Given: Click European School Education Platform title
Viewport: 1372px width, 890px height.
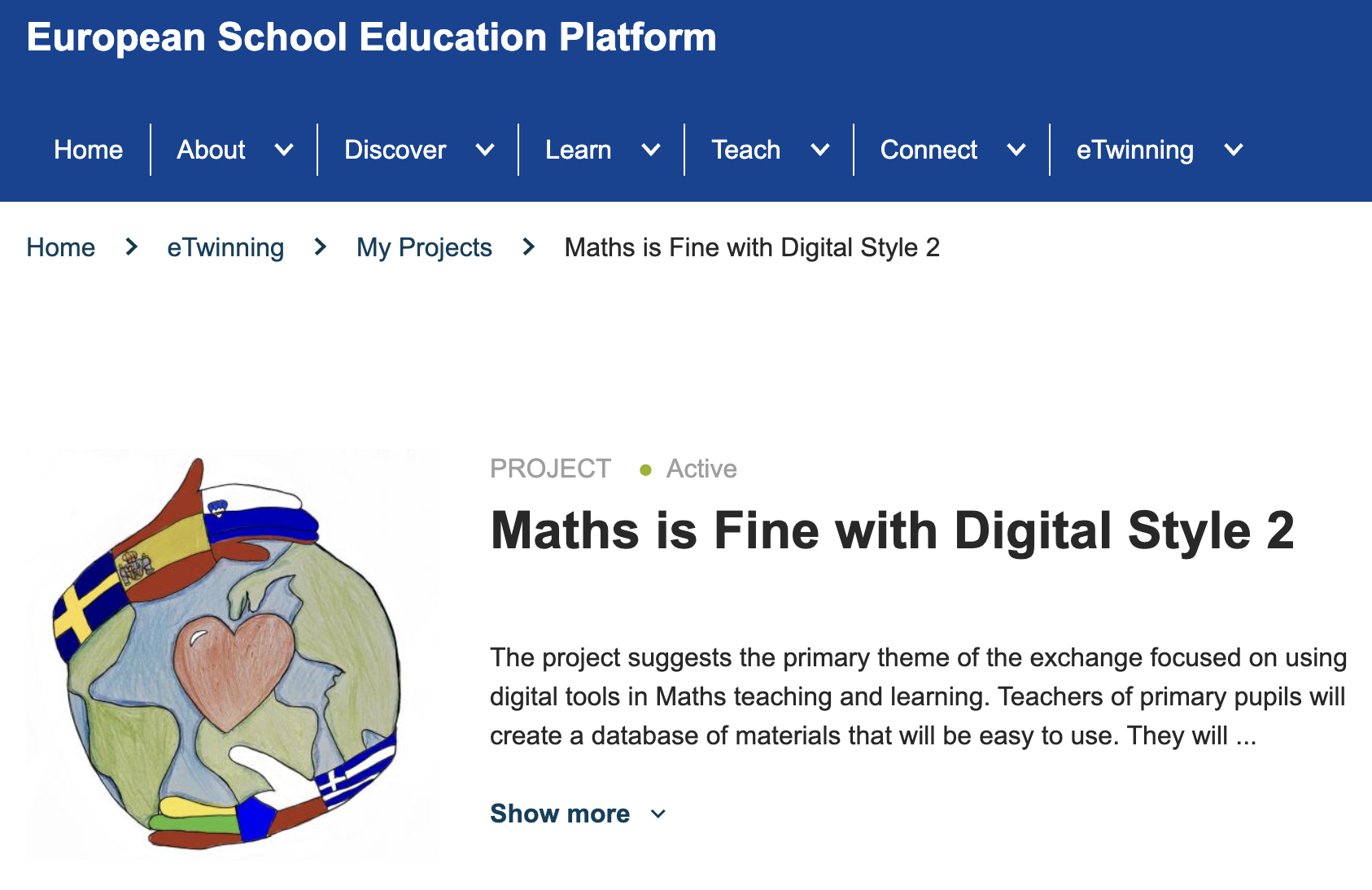Looking at the screenshot, I should 371,37.
